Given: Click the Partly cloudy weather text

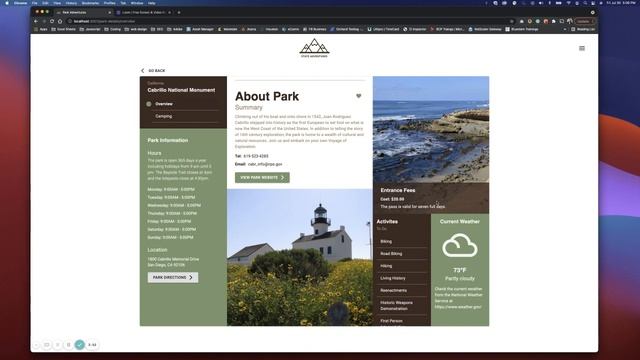Looking at the screenshot, I should tap(460, 278).
